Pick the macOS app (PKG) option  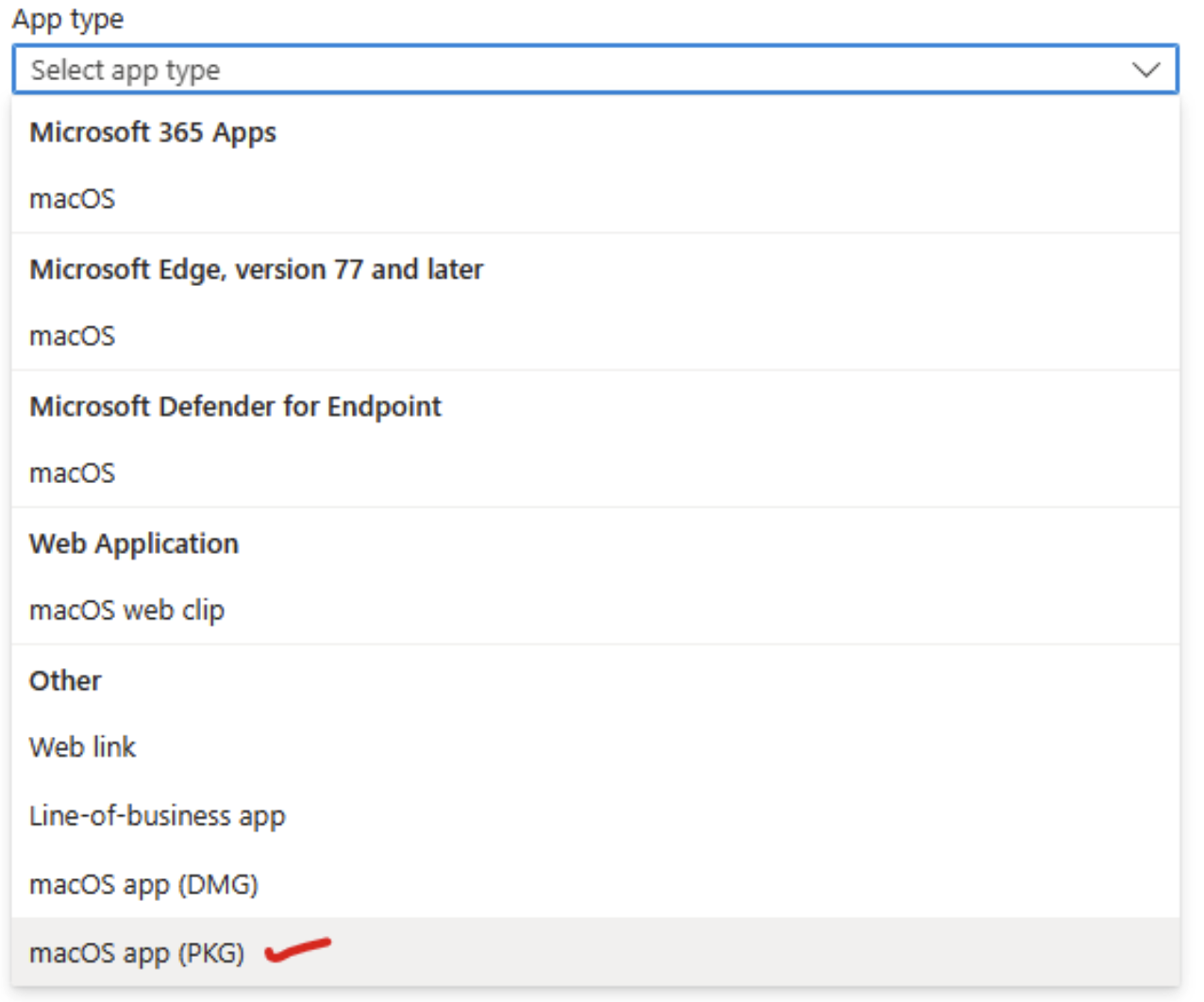595,952
